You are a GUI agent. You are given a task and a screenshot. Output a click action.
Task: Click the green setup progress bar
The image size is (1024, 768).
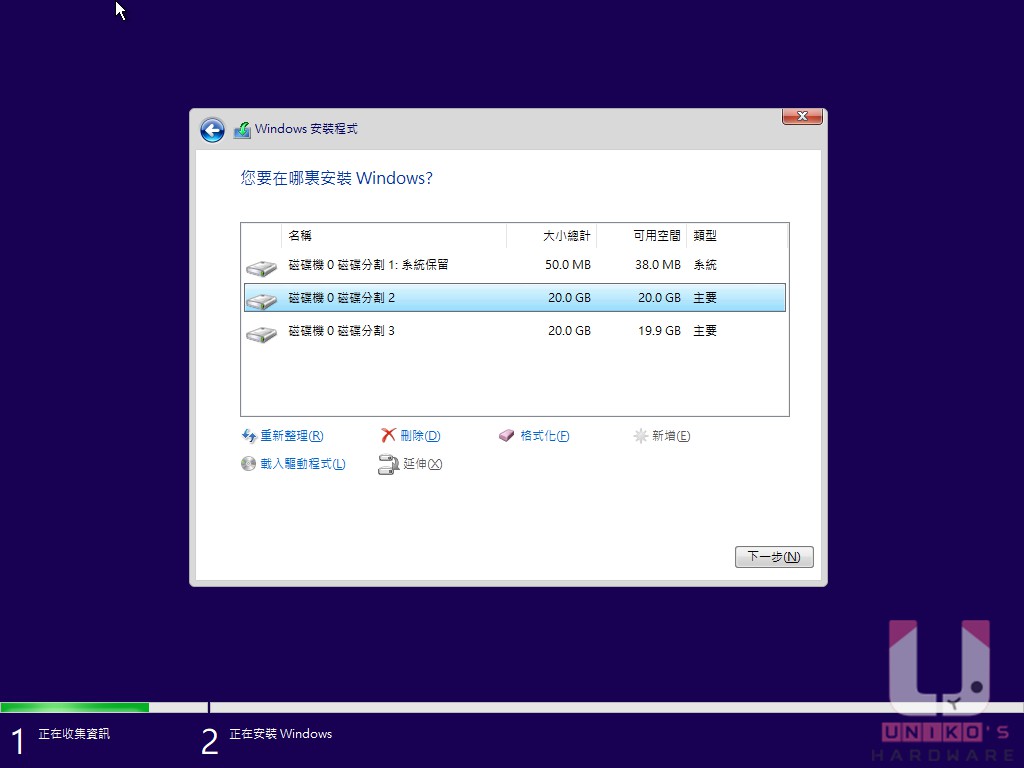(74, 707)
